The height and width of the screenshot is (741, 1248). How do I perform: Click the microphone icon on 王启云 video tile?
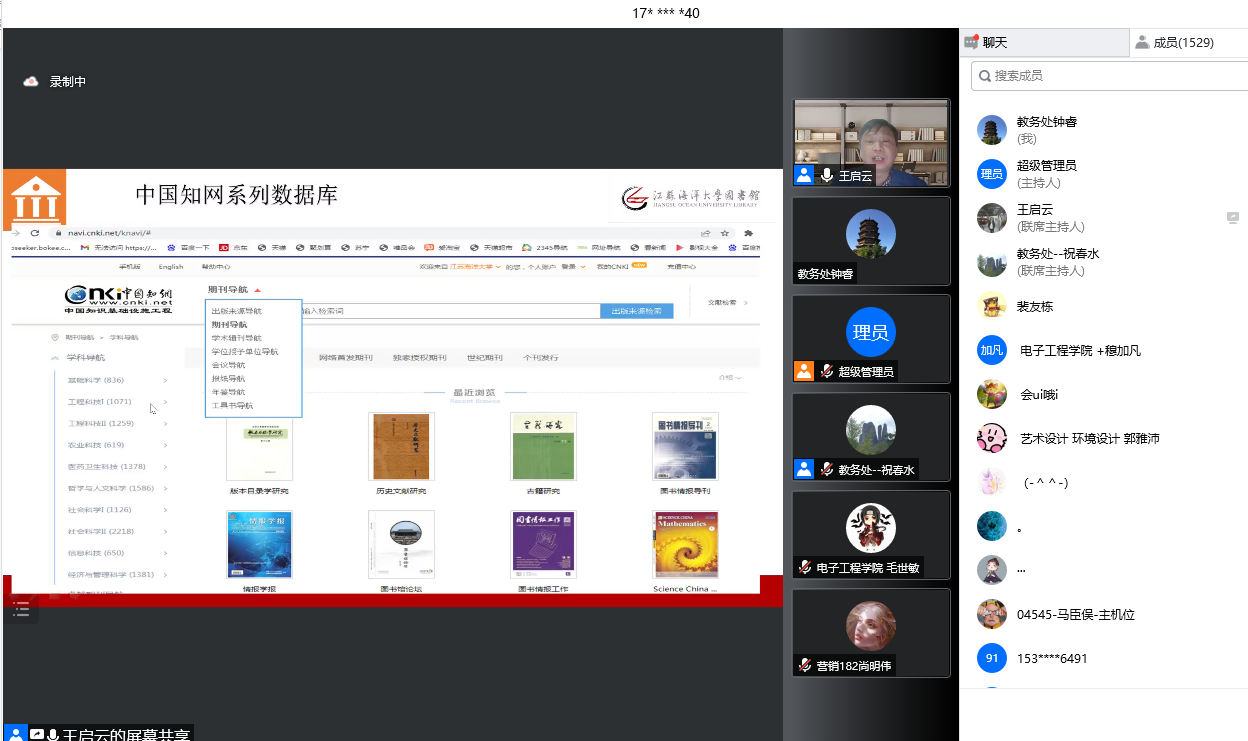826,176
